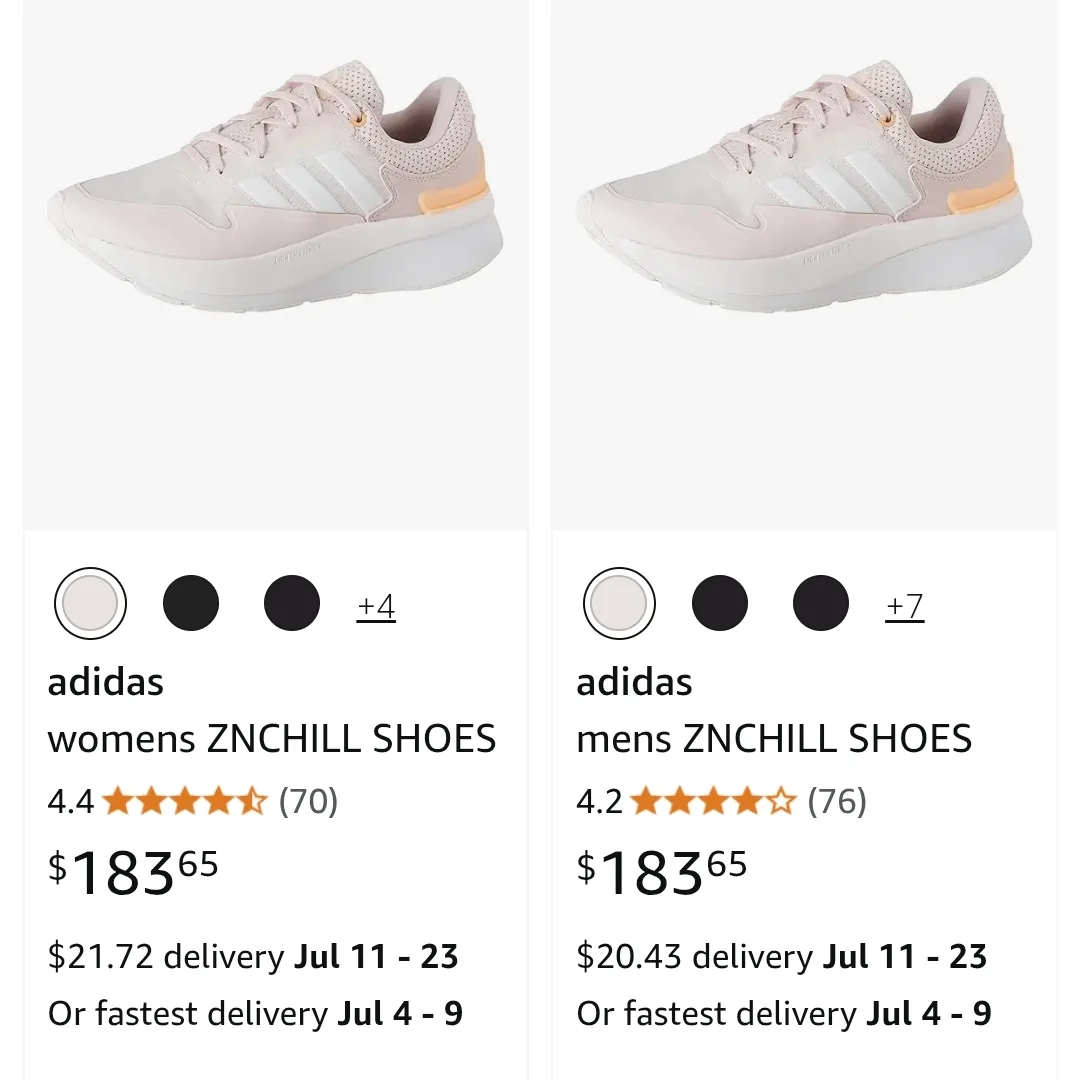The width and height of the screenshot is (1080, 1080).
Task: Open the adidas brand link on womens listing
Action: pyautogui.click(x=106, y=681)
